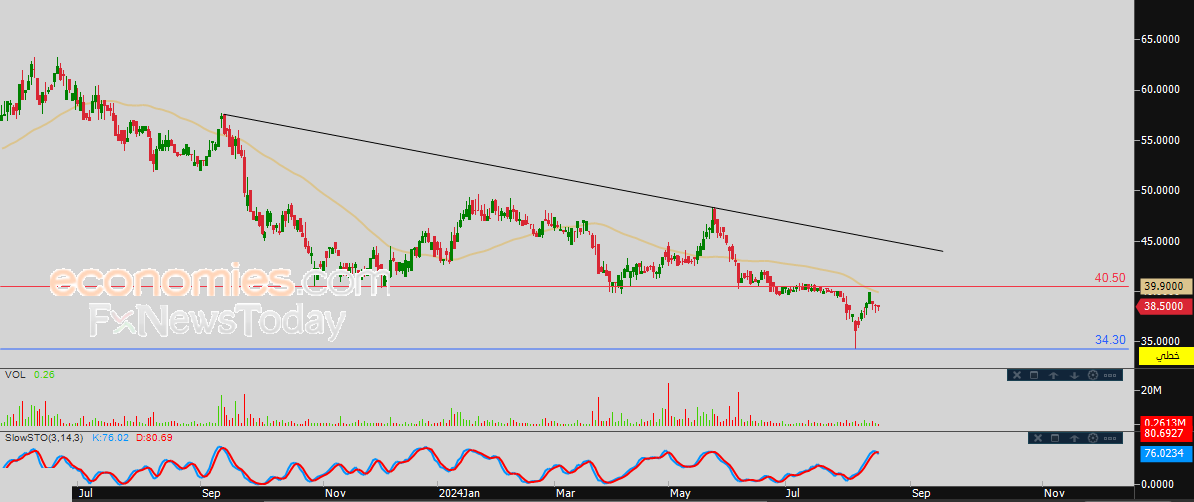Image resolution: width=1194 pixels, height=502 pixels.
Task: Click the VOL indicator label
Action: pos(15,375)
